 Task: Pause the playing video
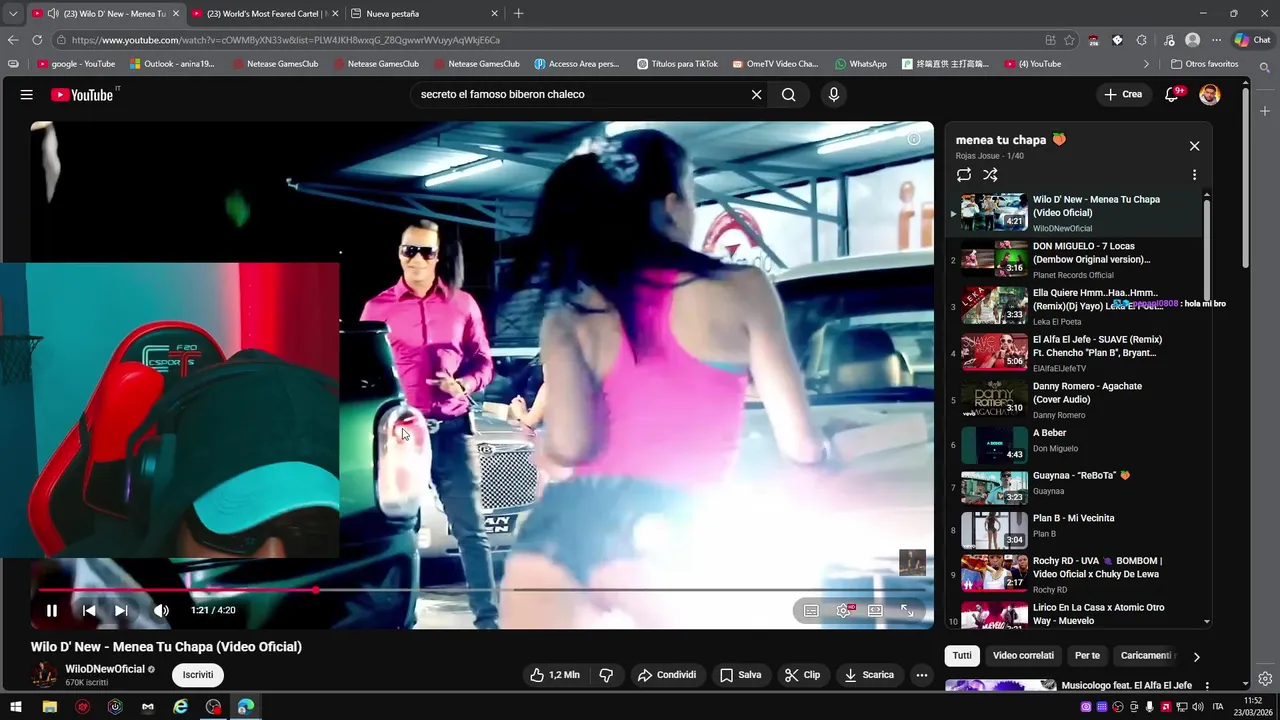[52, 610]
